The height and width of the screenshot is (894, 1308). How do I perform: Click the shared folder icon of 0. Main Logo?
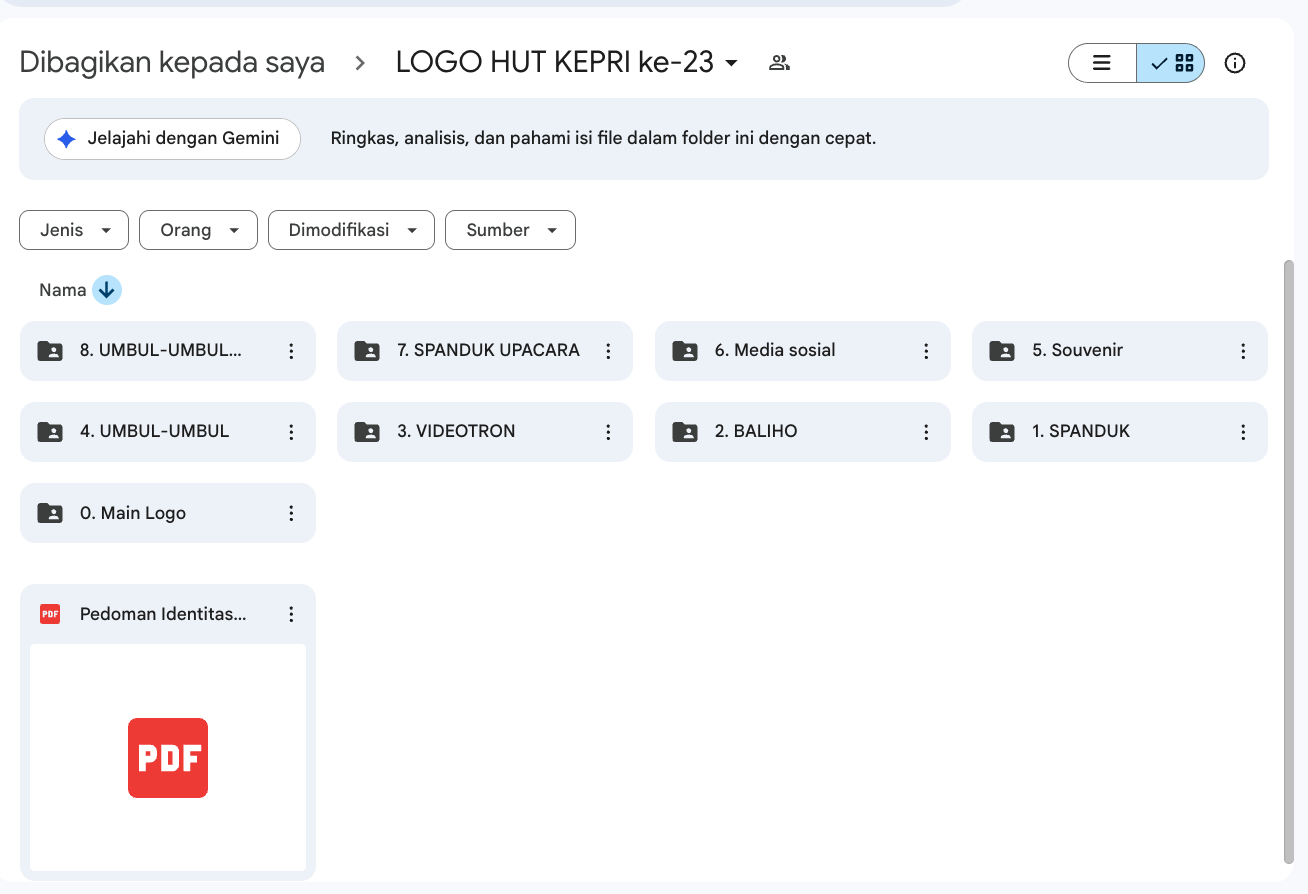click(x=50, y=513)
